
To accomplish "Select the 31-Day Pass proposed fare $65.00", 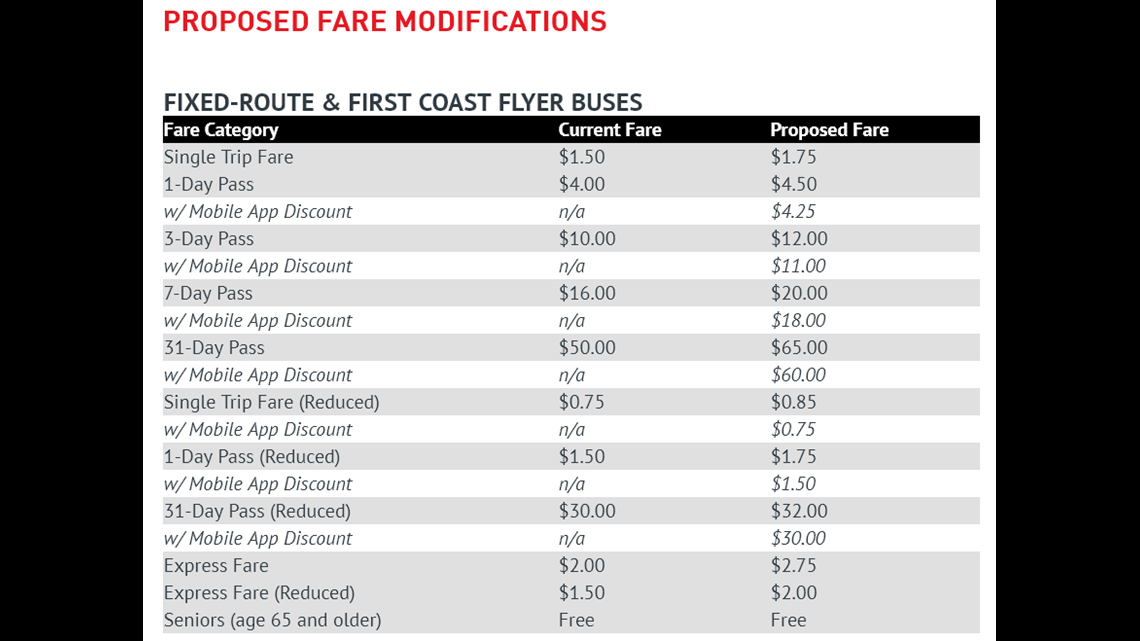I will 799,347.
